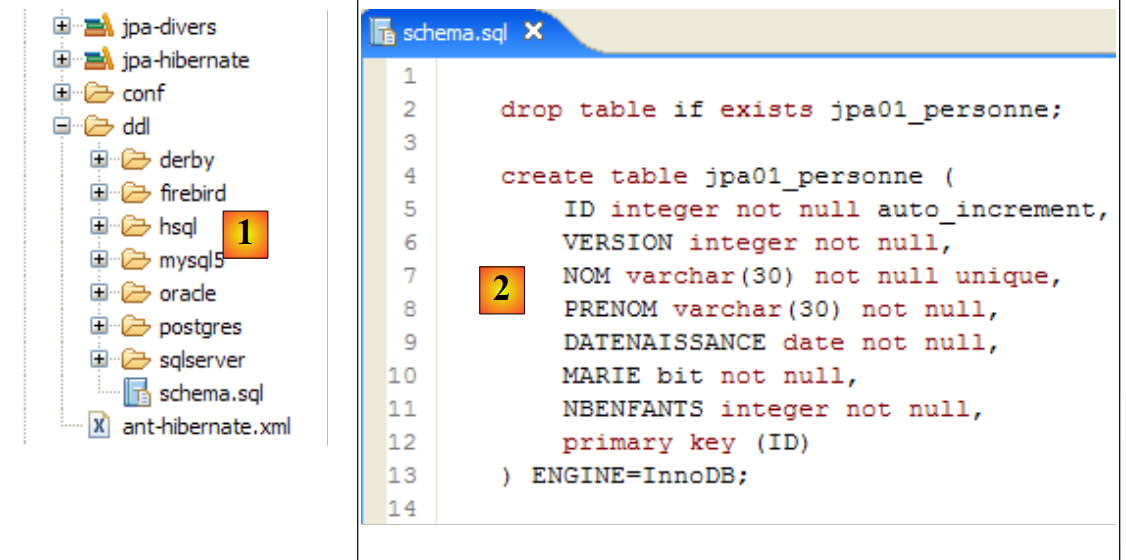Screen dimensions: 1126x560
Task: Click the schema.sql file icon in tree
Action: (136, 393)
